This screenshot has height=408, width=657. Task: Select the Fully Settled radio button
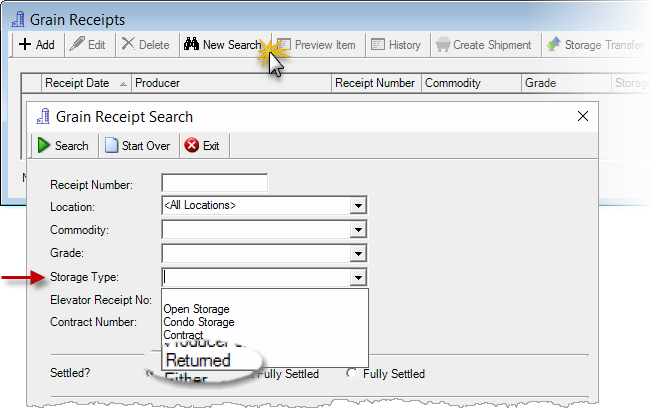(x=352, y=373)
